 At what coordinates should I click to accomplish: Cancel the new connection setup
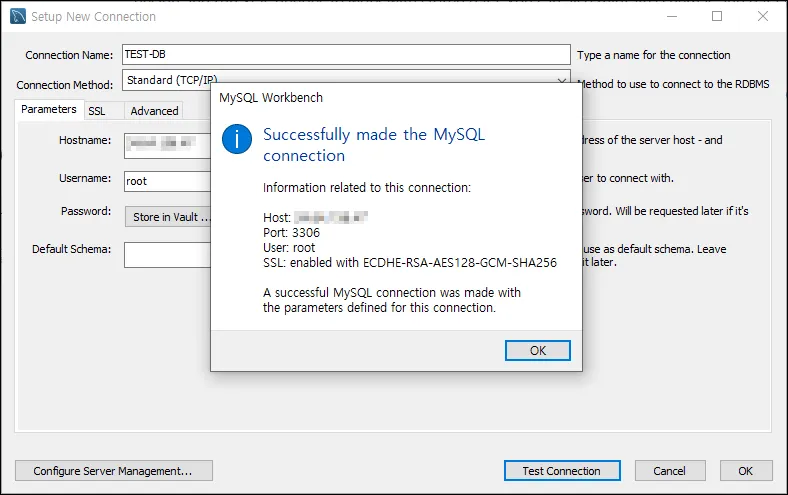pos(669,470)
